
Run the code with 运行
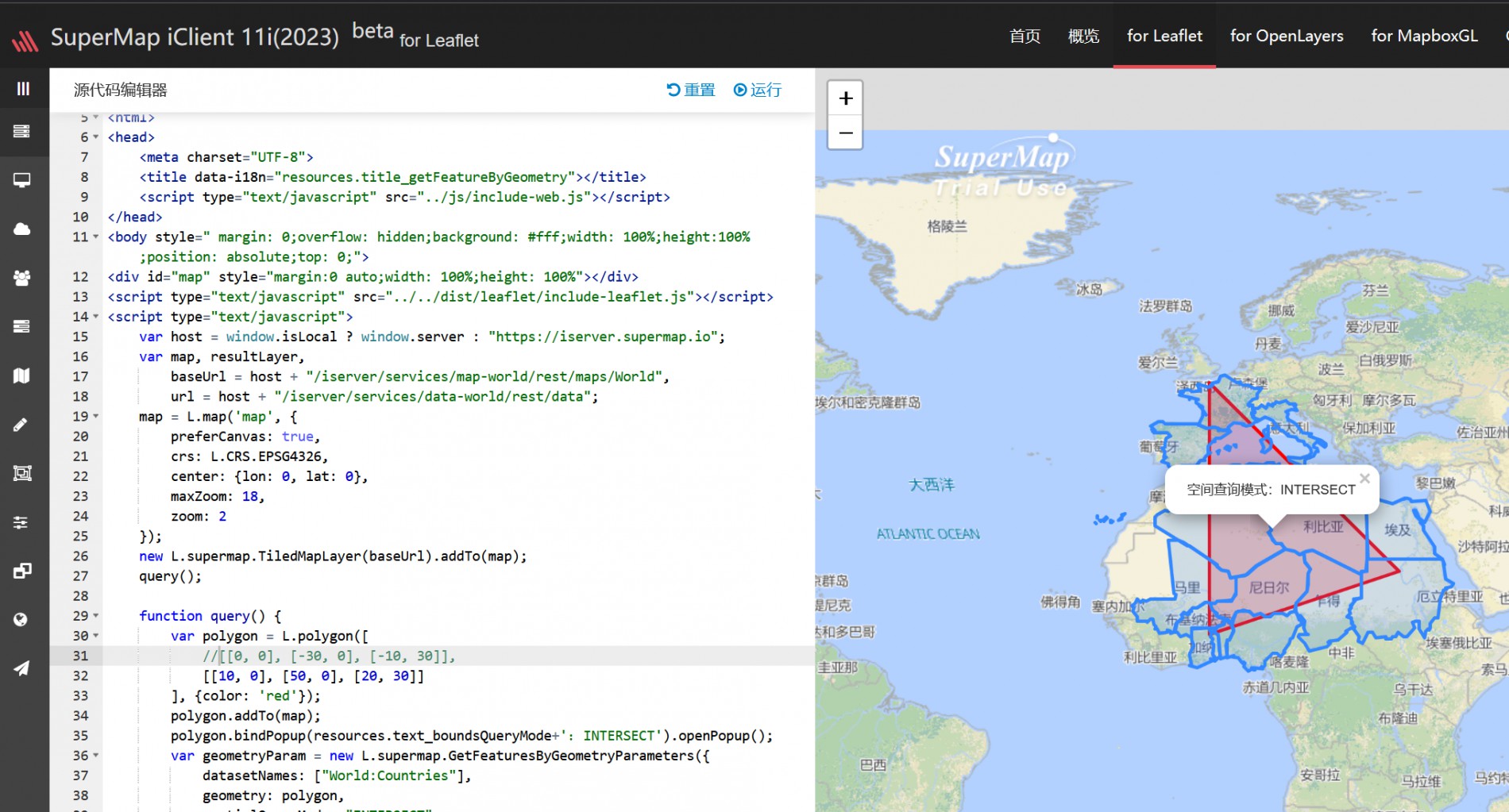(758, 90)
